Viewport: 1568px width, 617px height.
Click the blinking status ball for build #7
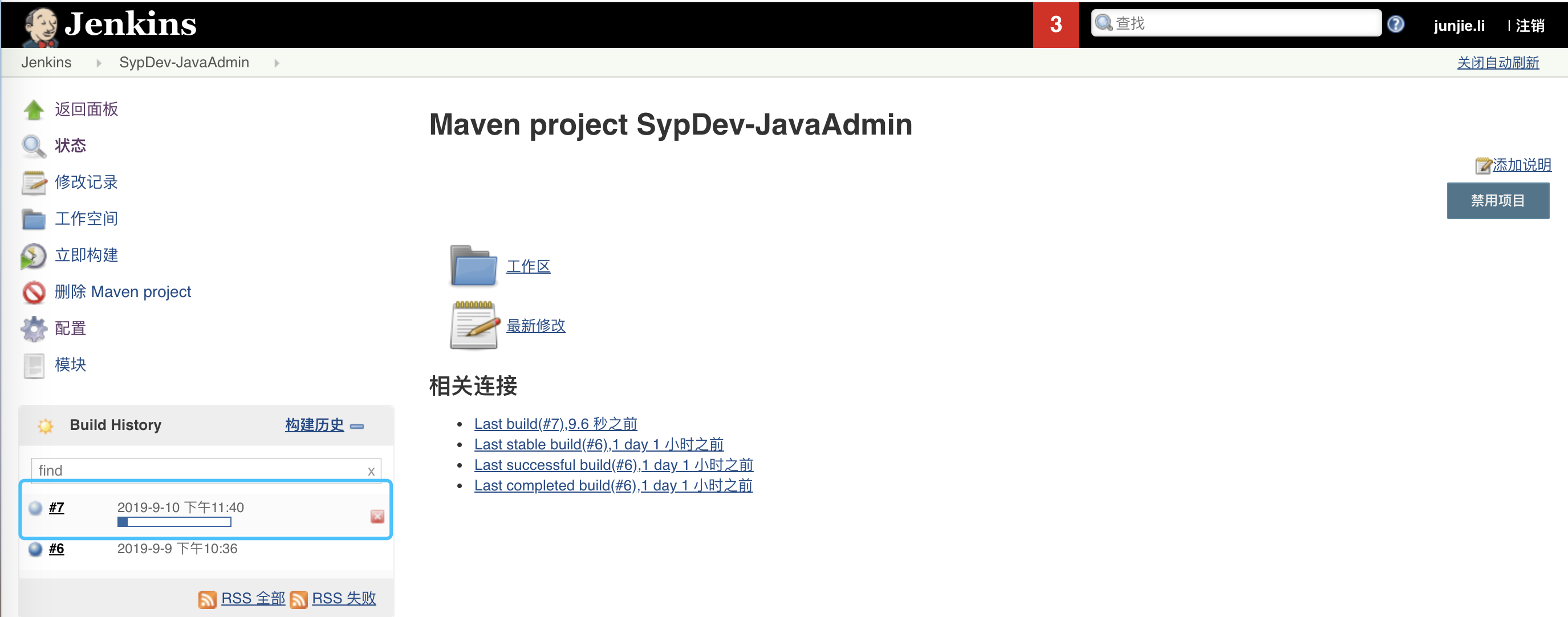coord(35,508)
